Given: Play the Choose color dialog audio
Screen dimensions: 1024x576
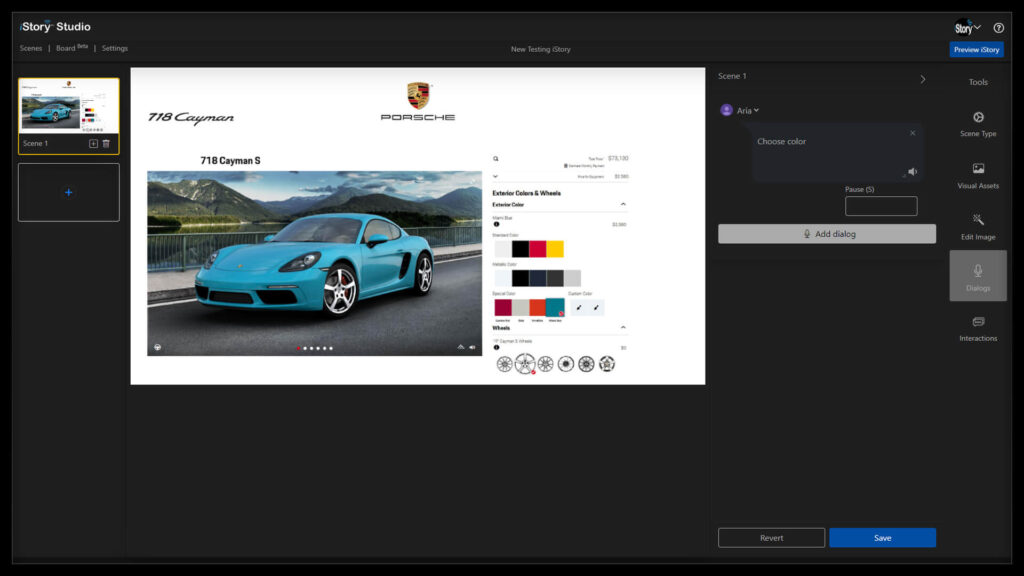Looking at the screenshot, I should pyautogui.click(x=912, y=172).
